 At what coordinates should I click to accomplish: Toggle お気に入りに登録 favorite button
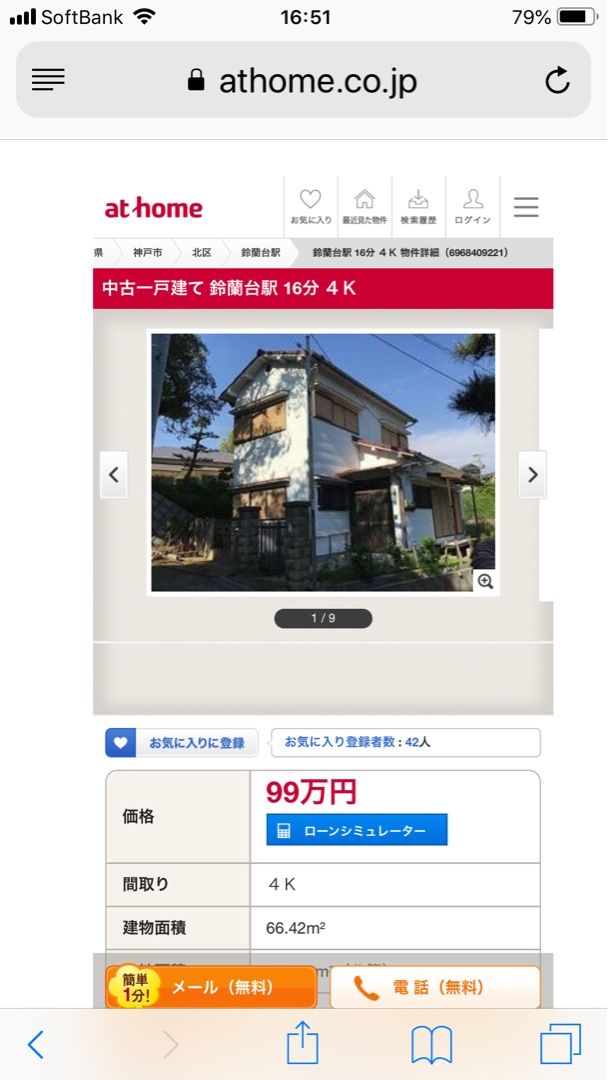point(182,743)
